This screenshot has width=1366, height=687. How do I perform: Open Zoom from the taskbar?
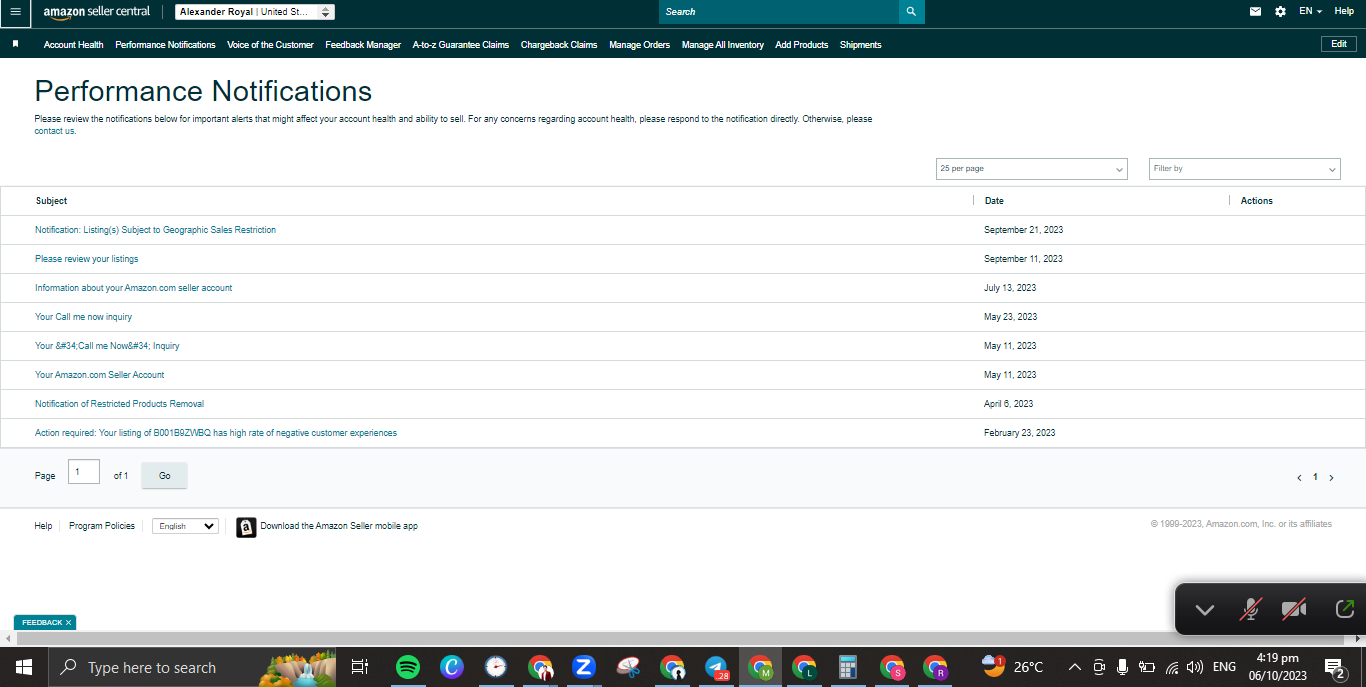click(x=584, y=667)
